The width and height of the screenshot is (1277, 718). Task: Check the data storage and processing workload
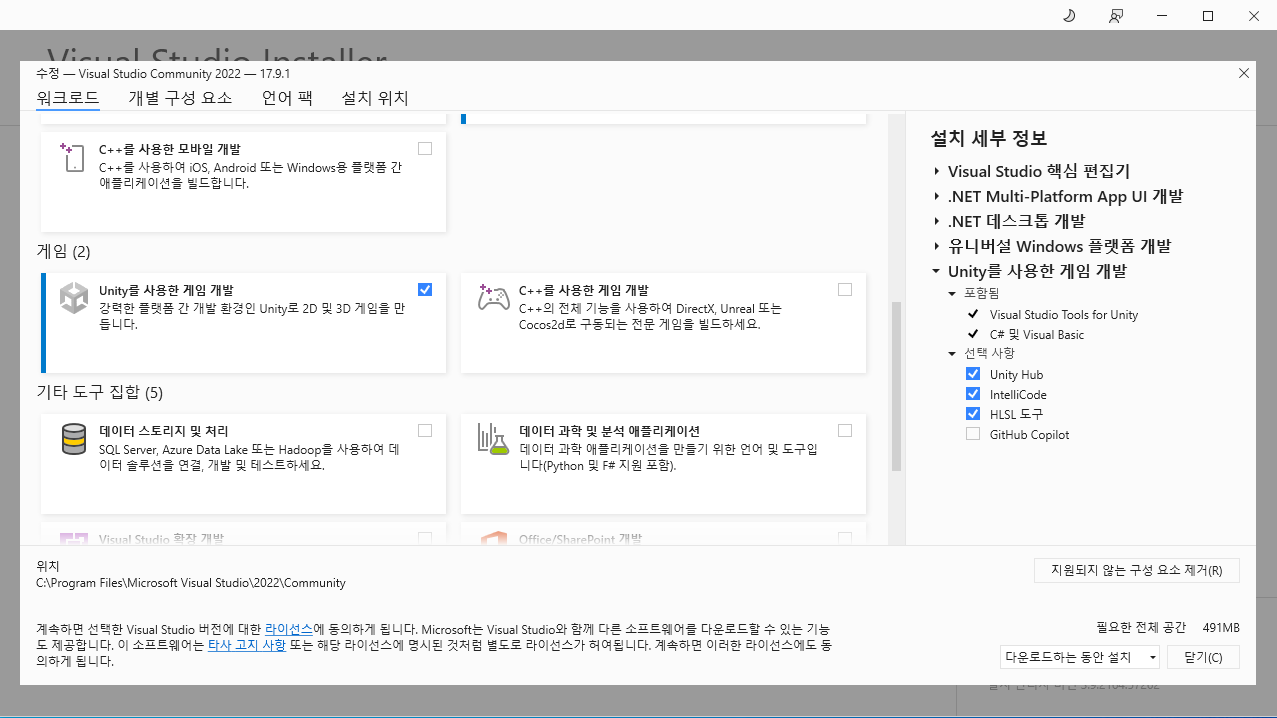(x=425, y=430)
